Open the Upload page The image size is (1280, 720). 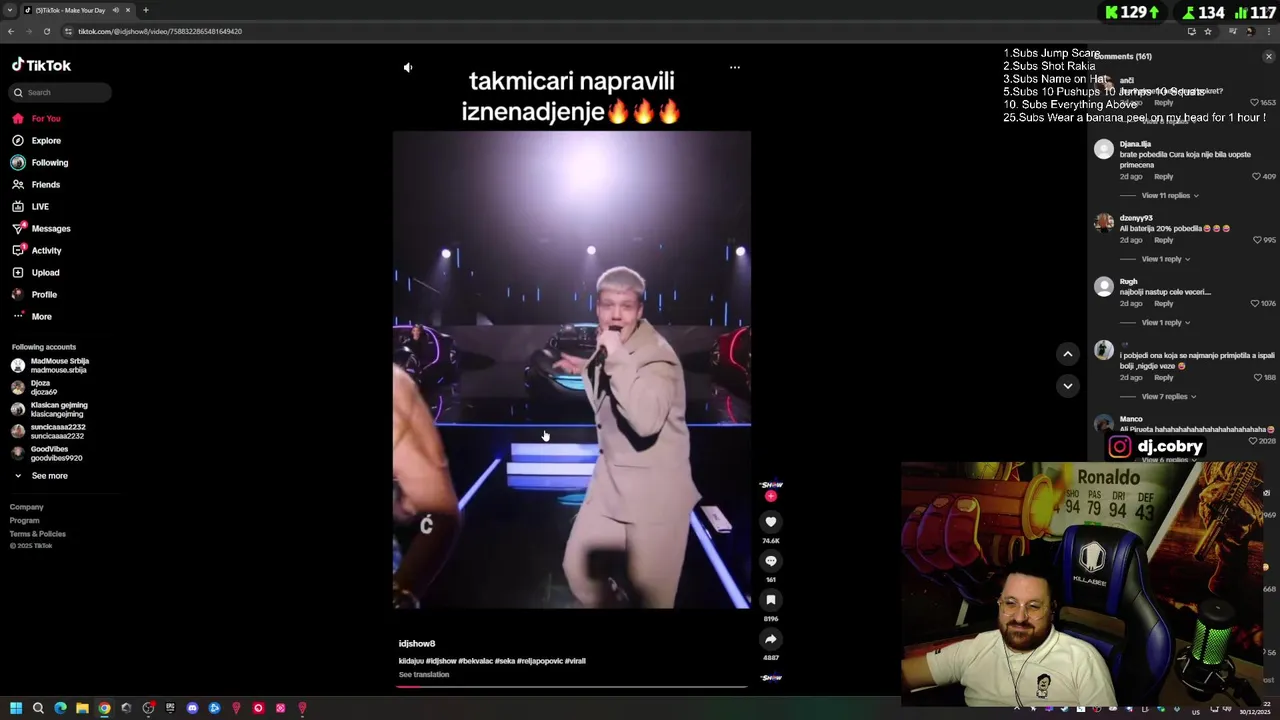(36, 272)
